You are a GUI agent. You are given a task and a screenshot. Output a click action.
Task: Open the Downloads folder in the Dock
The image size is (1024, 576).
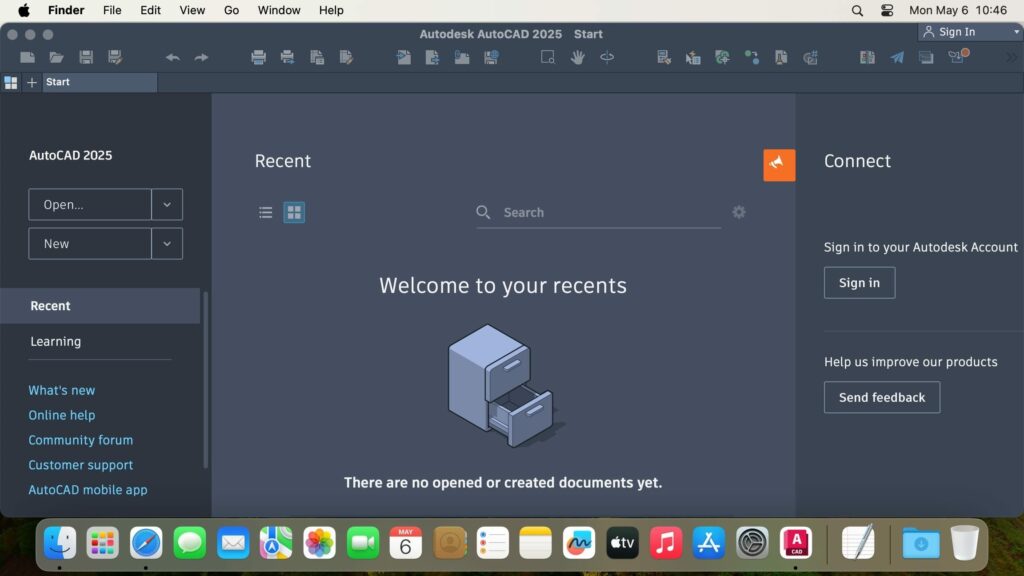[921, 543]
